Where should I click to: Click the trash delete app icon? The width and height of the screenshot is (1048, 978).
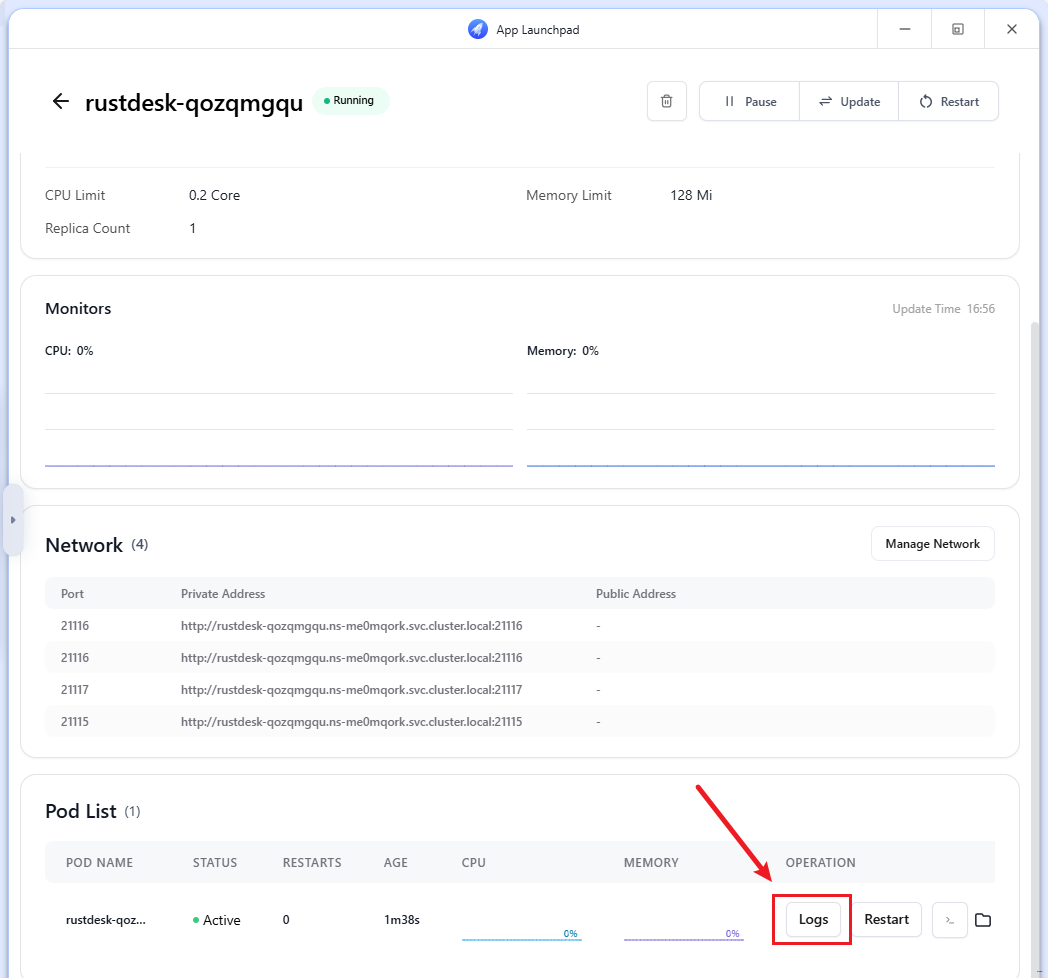click(667, 101)
